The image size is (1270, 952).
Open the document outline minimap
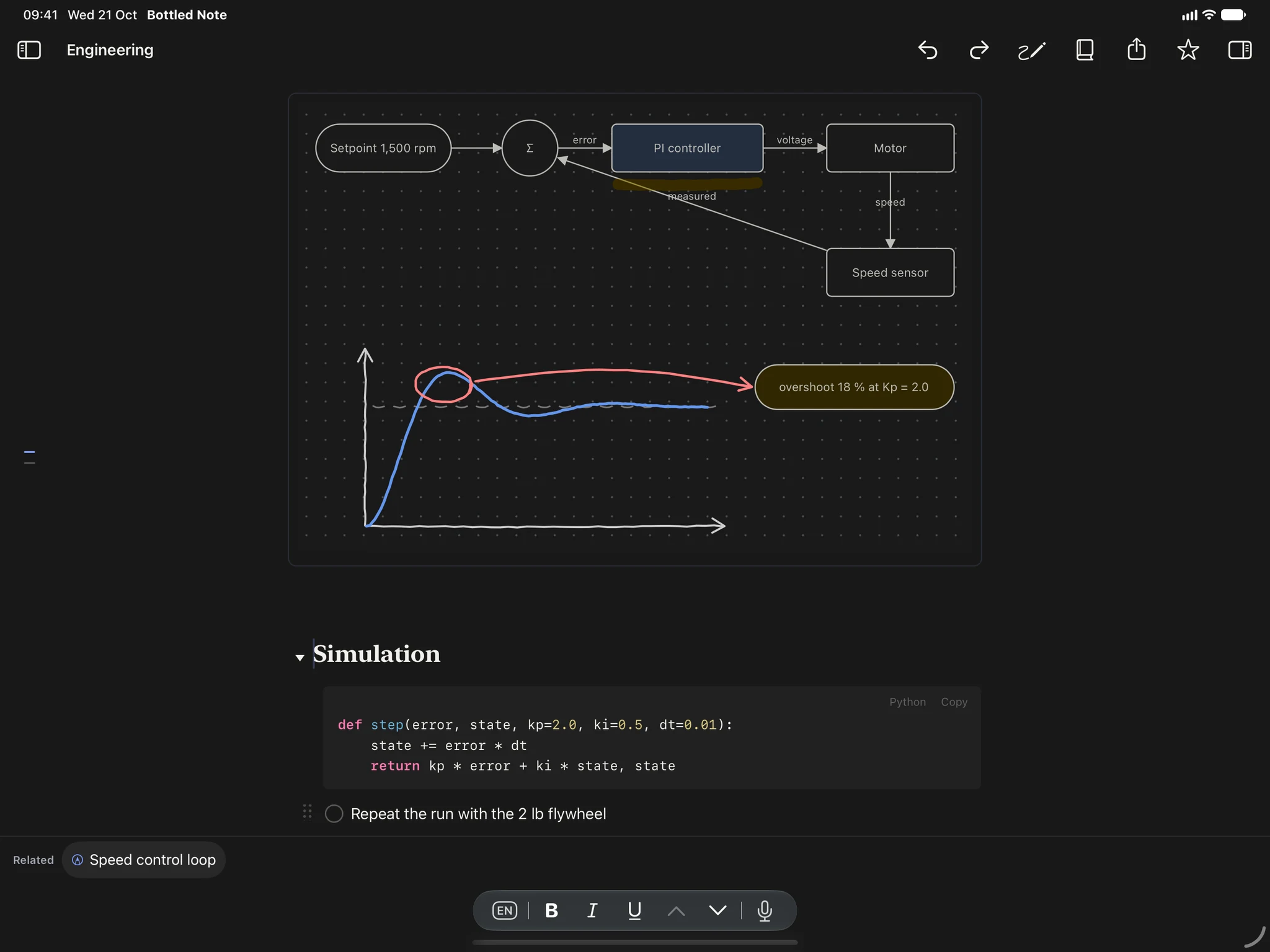click(29, 457)
